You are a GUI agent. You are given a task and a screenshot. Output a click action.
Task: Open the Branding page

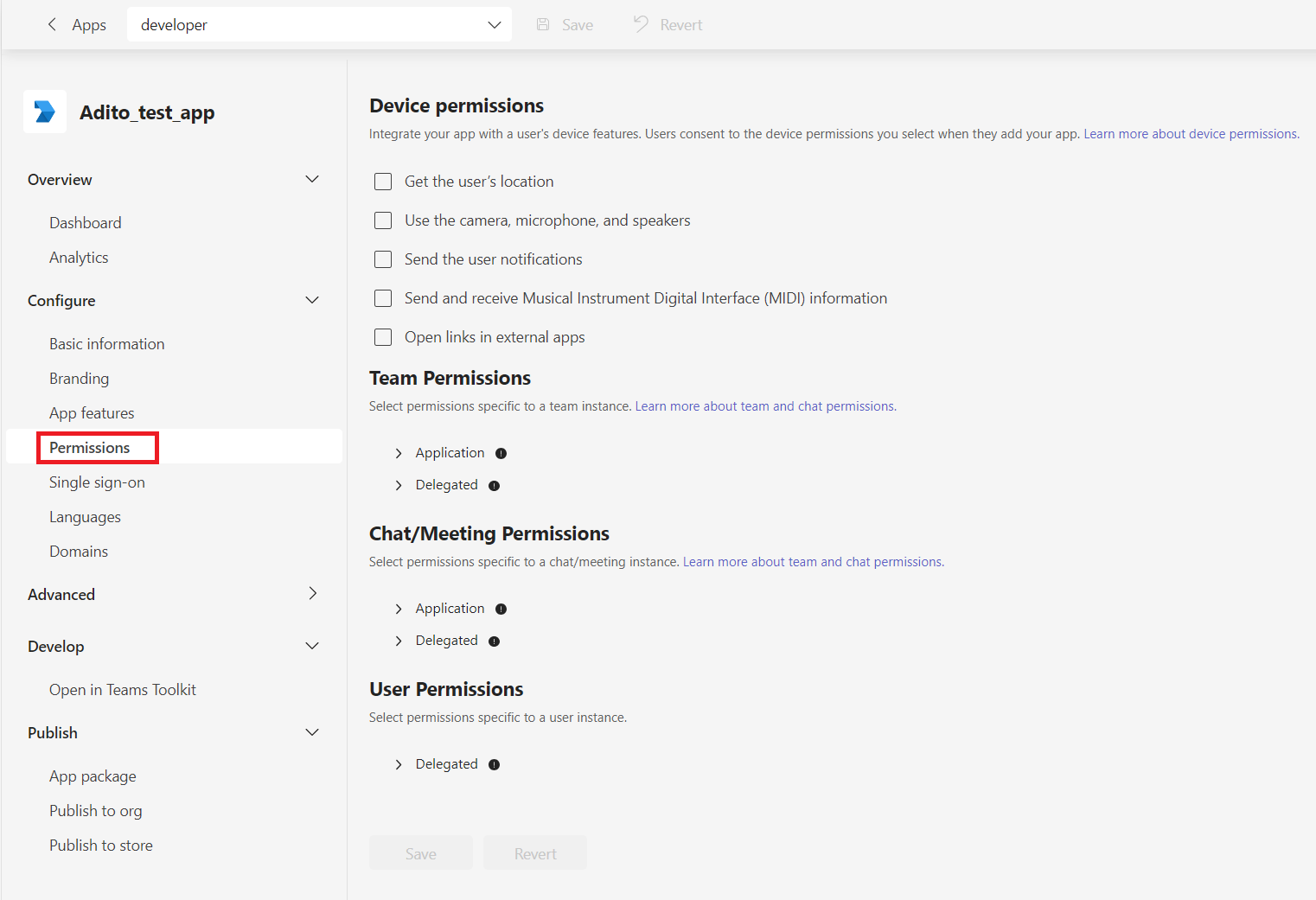[x=79, y=379]
